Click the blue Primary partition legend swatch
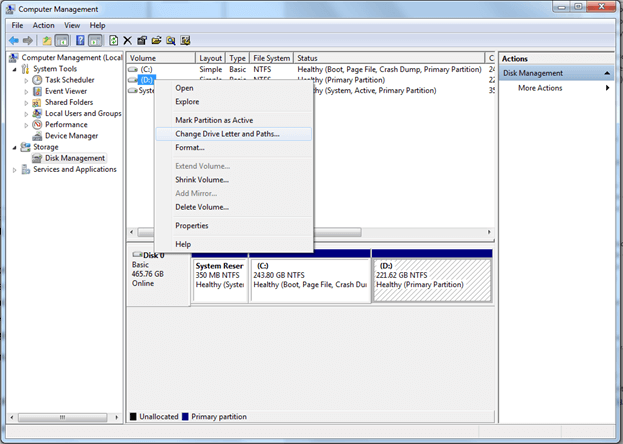The height and width of the screenshot is (444, 623). click(x=185, y=417)
